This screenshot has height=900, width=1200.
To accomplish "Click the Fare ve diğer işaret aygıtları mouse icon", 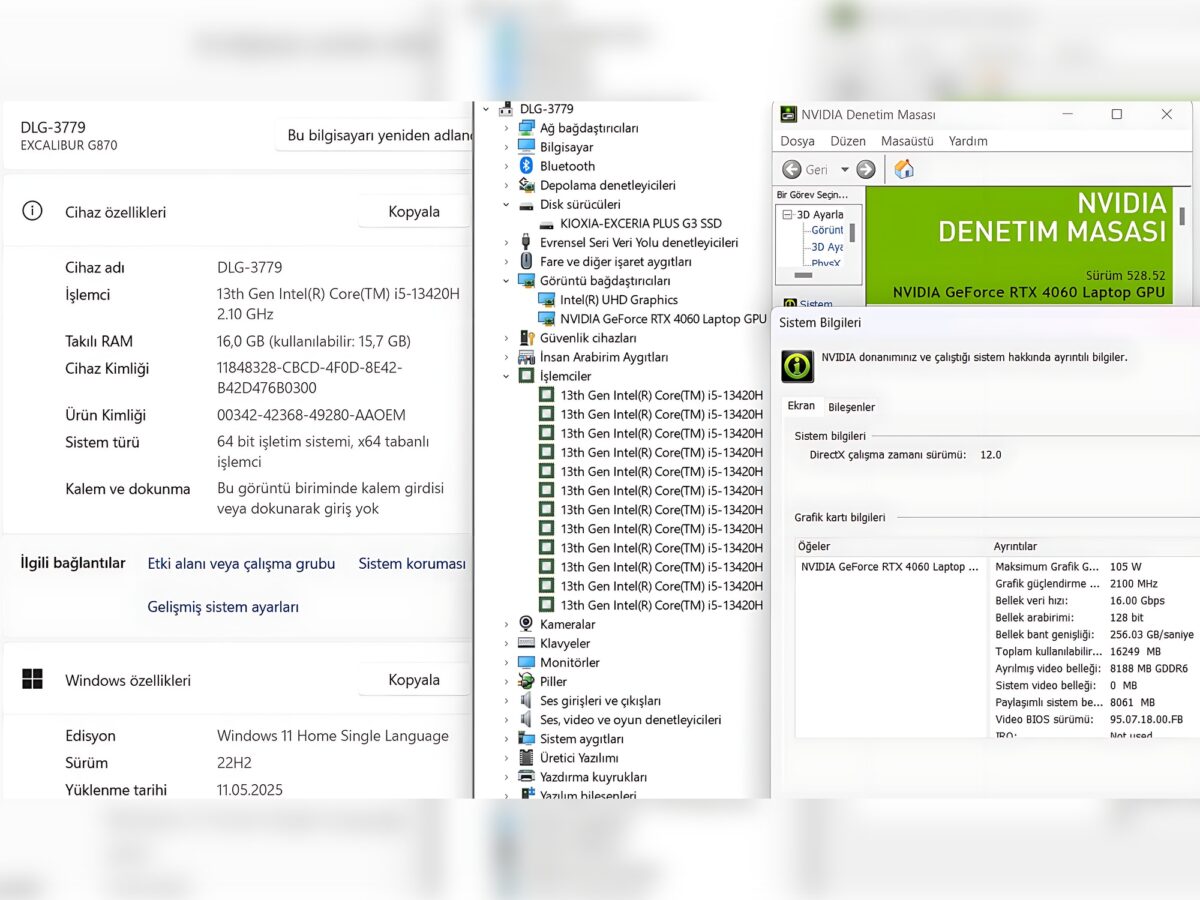I will (x=526, y=261).
